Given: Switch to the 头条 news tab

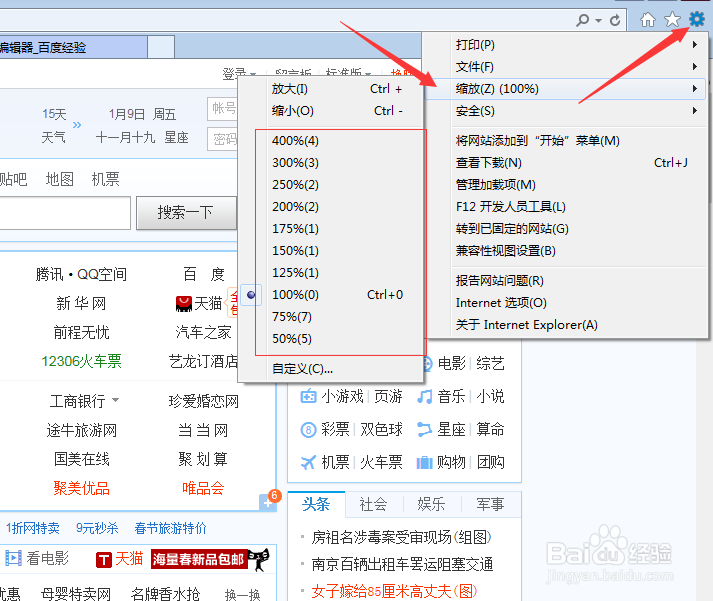Looking at the screenshot, I should (x=316, y=504).
